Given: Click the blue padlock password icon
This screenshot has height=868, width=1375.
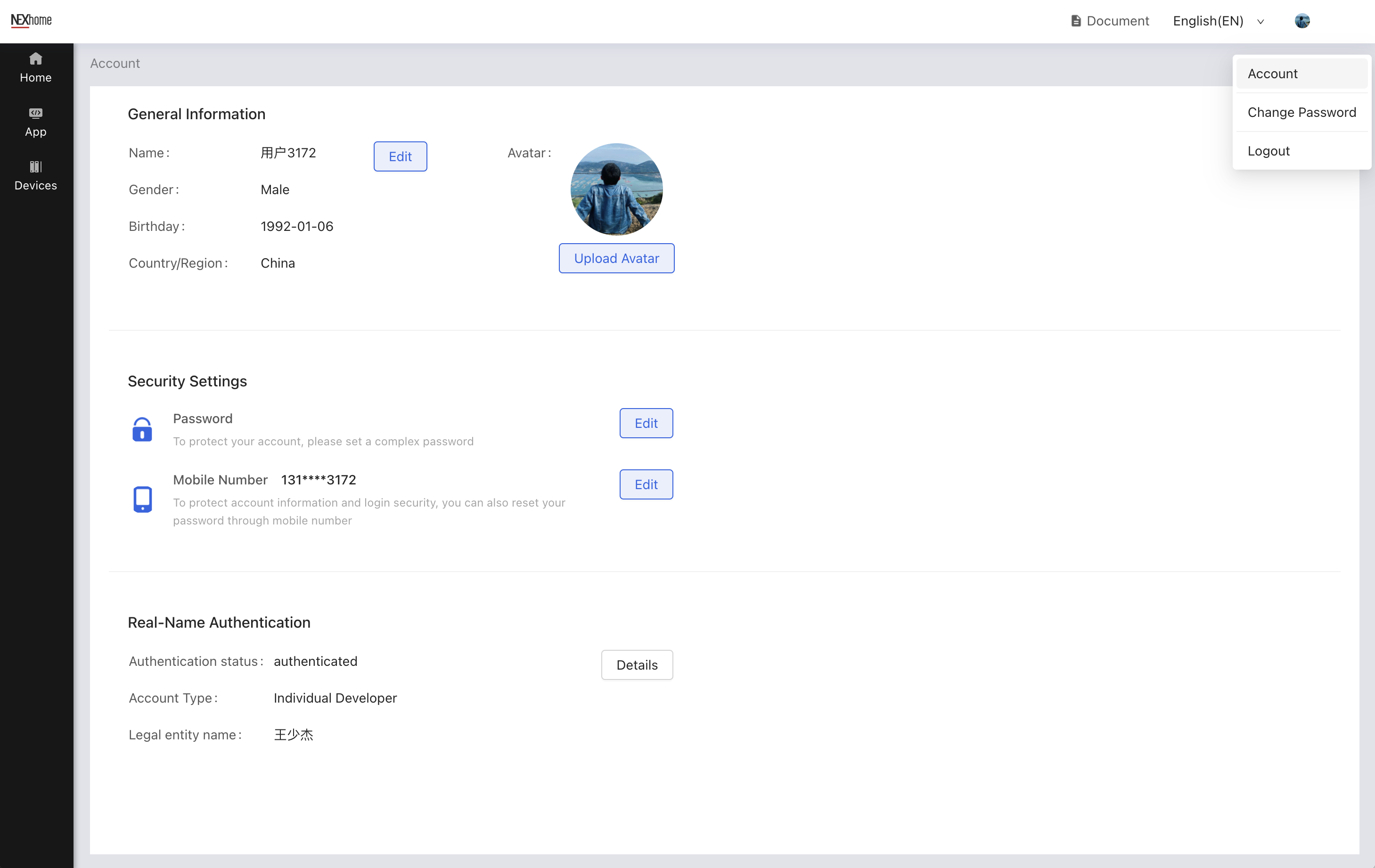Looking at the screenshot, I should [x=142, y=429].
